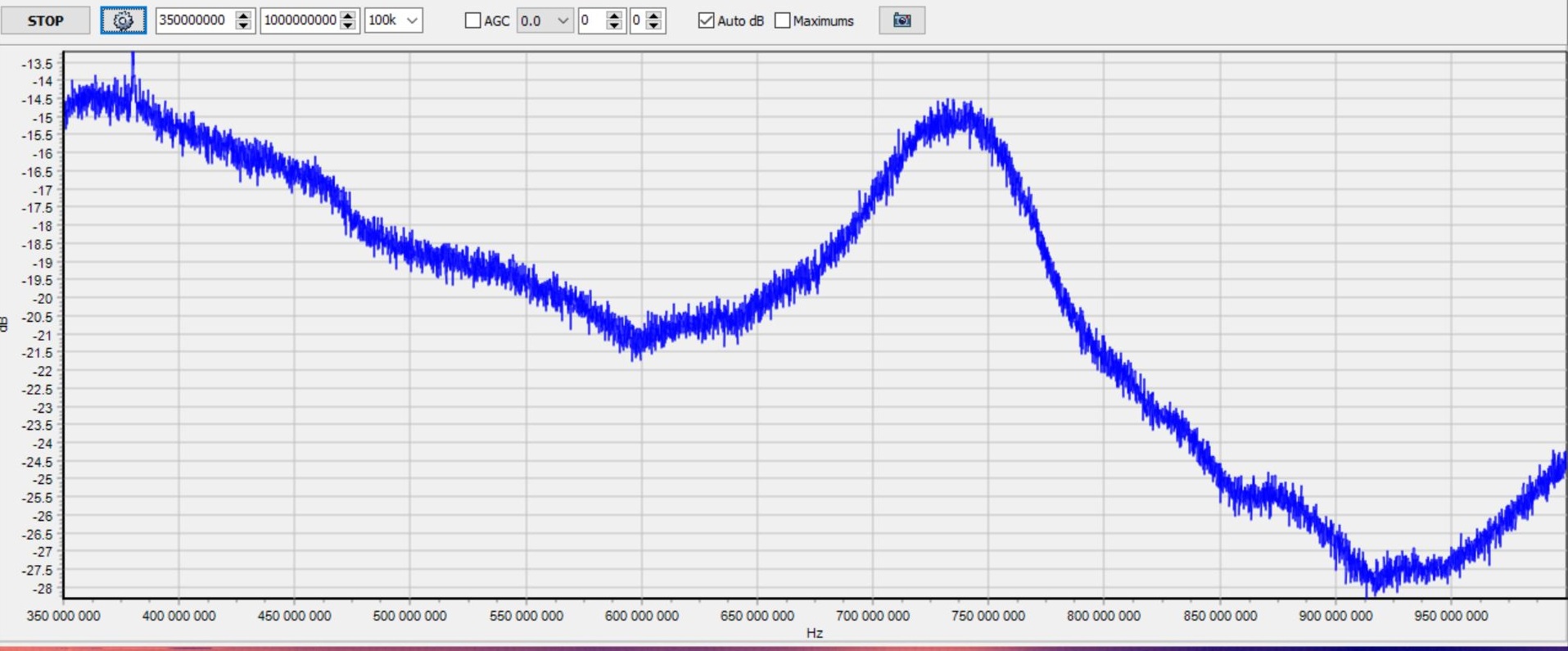Screen dimensions: 1568x651
Task: Decrease the first gain spinner after AGC dropdown
Action: [x=615, y=26]
